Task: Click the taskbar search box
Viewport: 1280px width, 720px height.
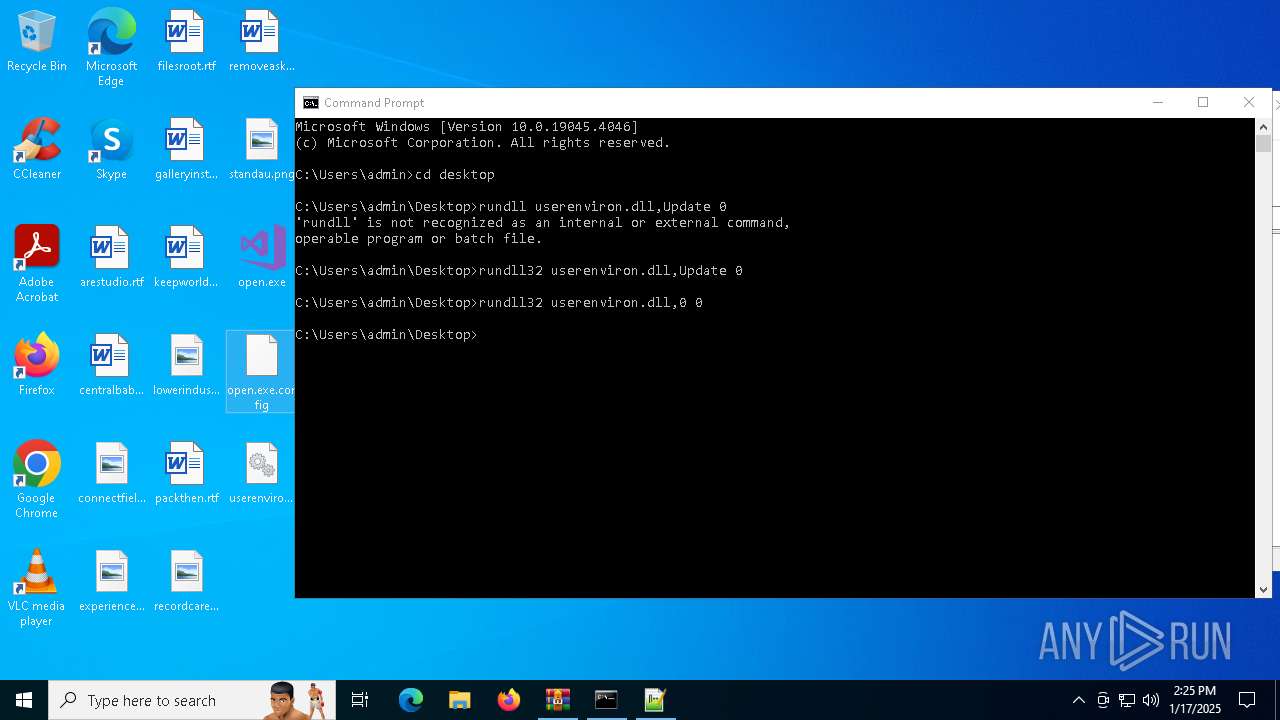Action: tap(192, 700)
